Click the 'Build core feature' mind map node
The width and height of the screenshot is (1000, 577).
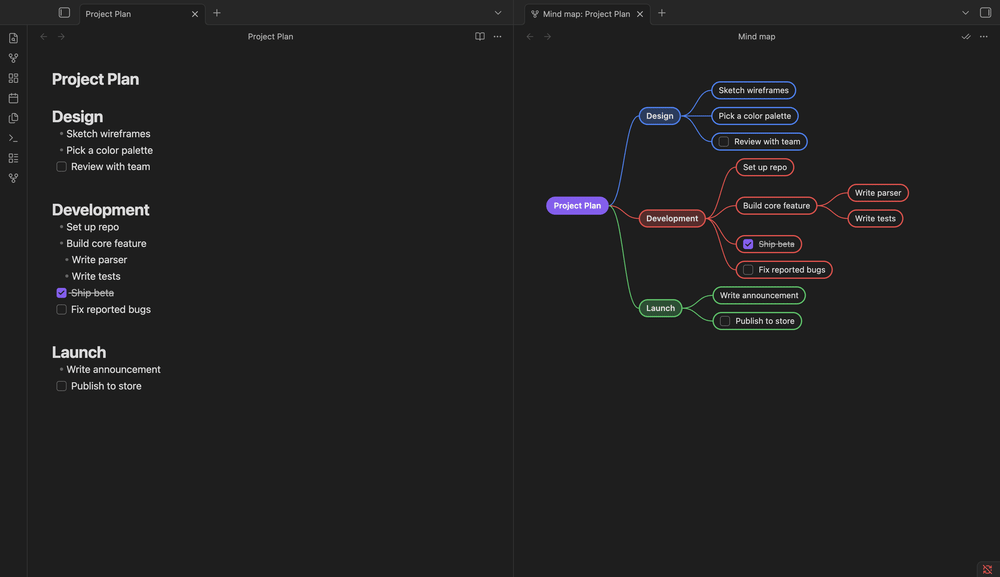click(776, 205)
